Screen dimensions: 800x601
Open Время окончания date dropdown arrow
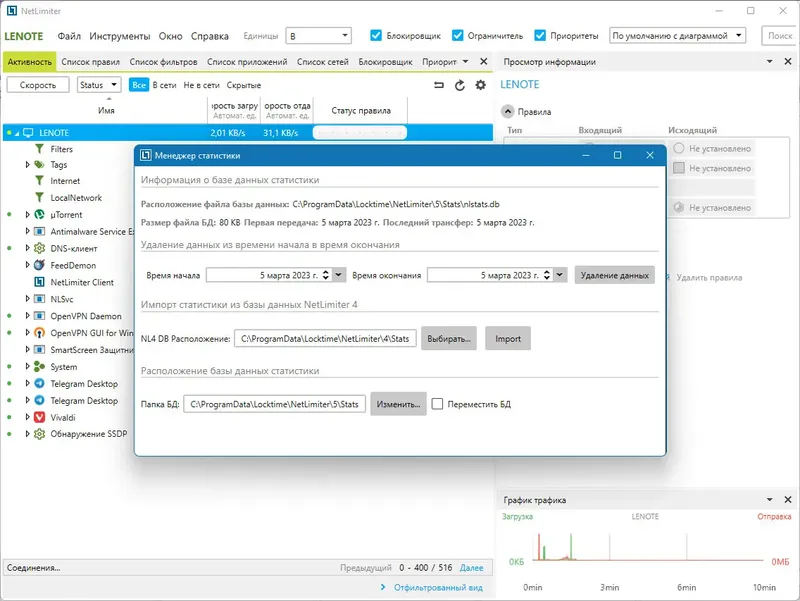coord(560,275)
